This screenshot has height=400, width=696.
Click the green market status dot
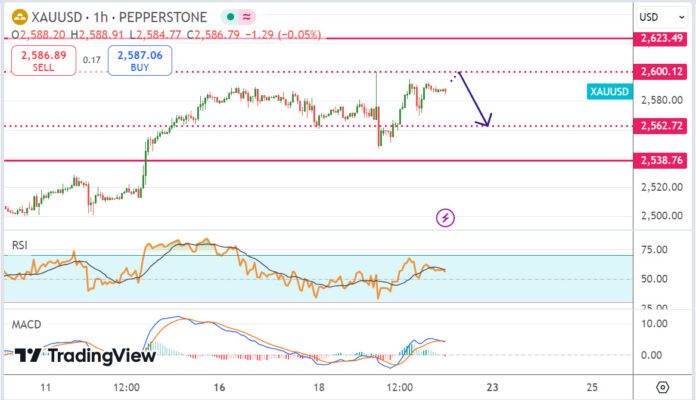(x=232, y=17)
